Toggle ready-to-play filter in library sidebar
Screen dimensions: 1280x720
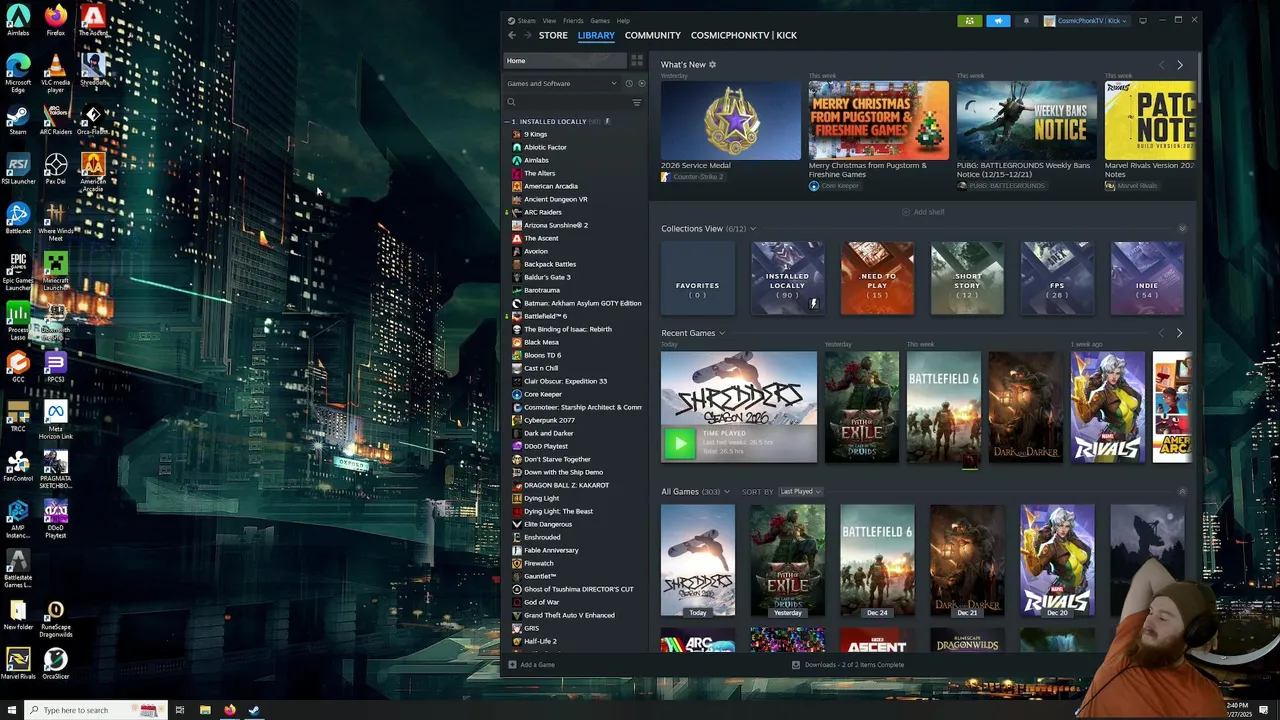tap(641, 83)
